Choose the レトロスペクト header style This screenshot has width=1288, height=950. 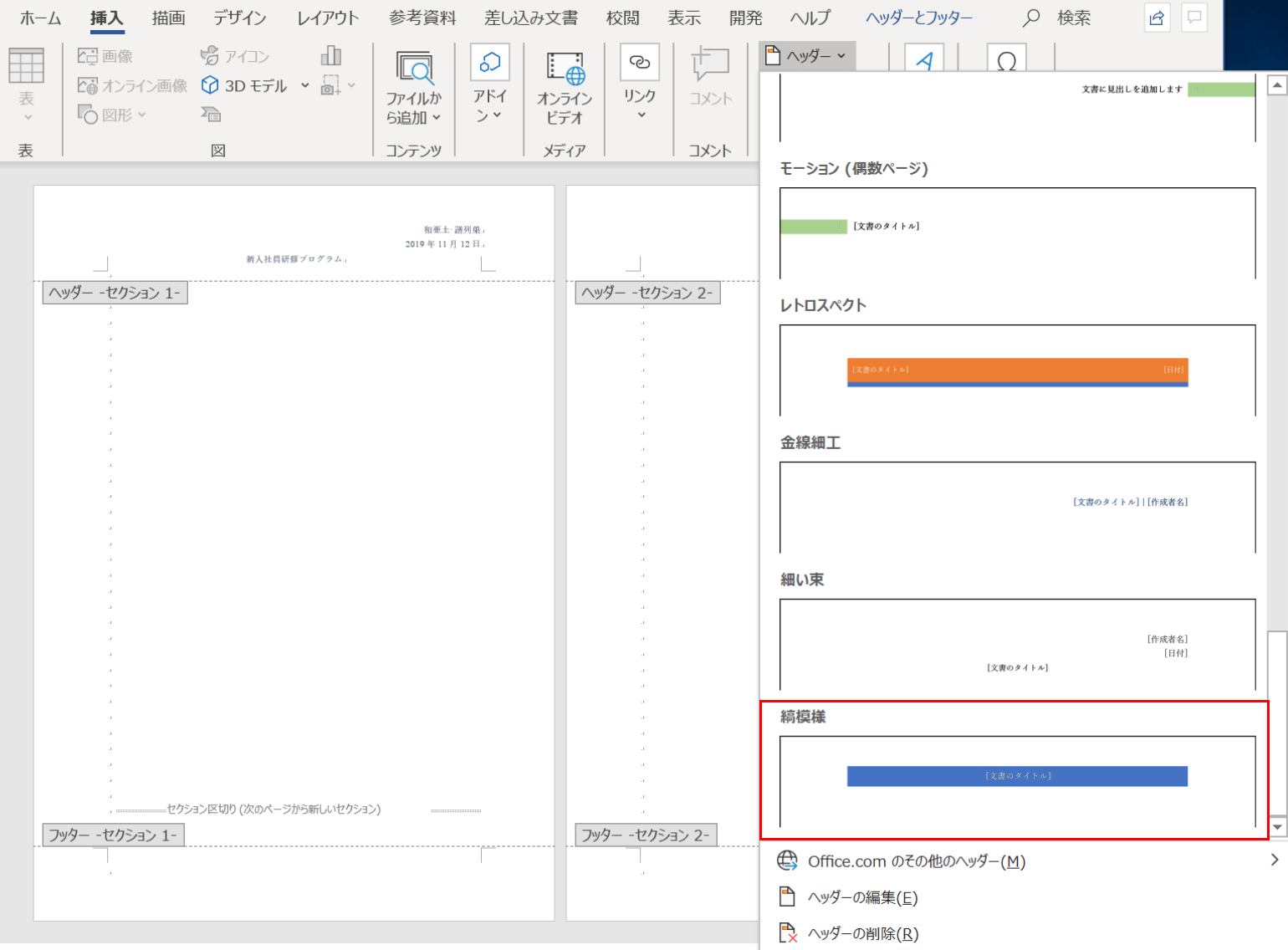point(1017,370)
